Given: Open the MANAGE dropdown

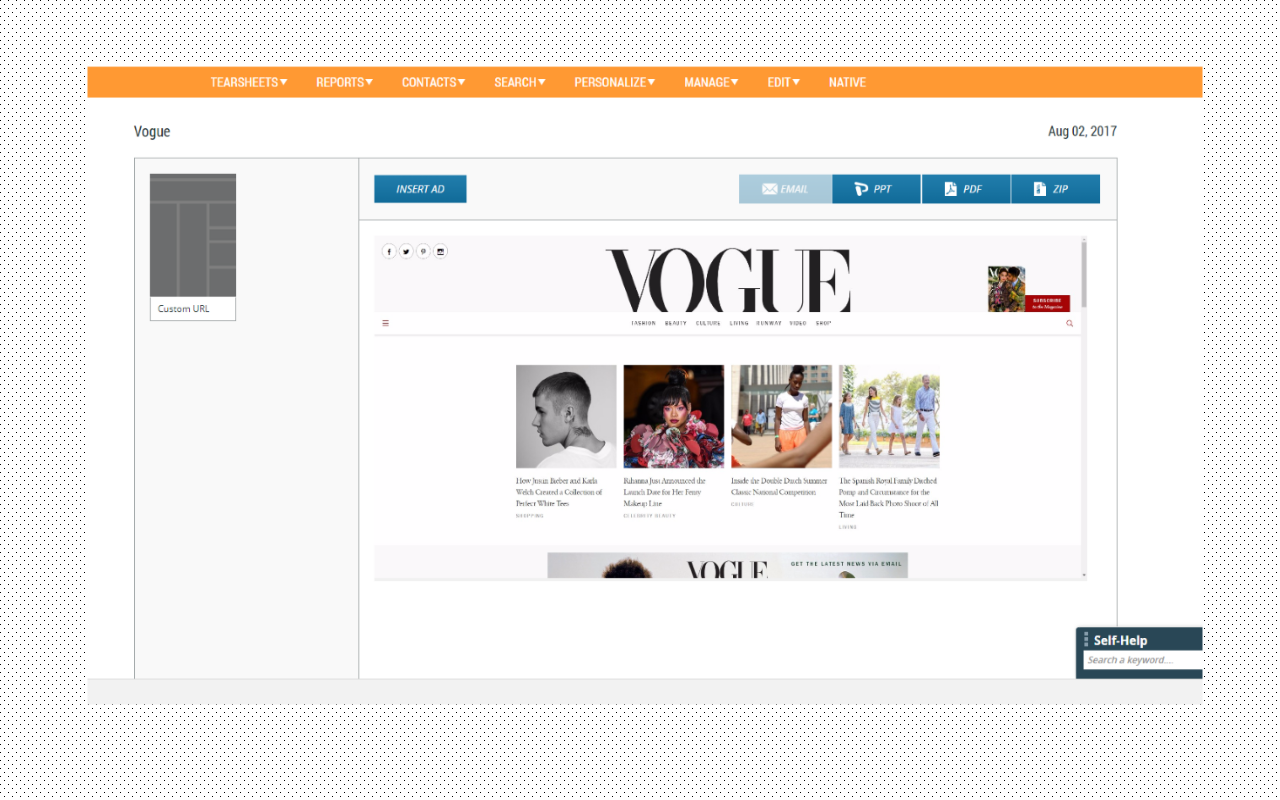Looking at the screenshot, I should [710, 82].
